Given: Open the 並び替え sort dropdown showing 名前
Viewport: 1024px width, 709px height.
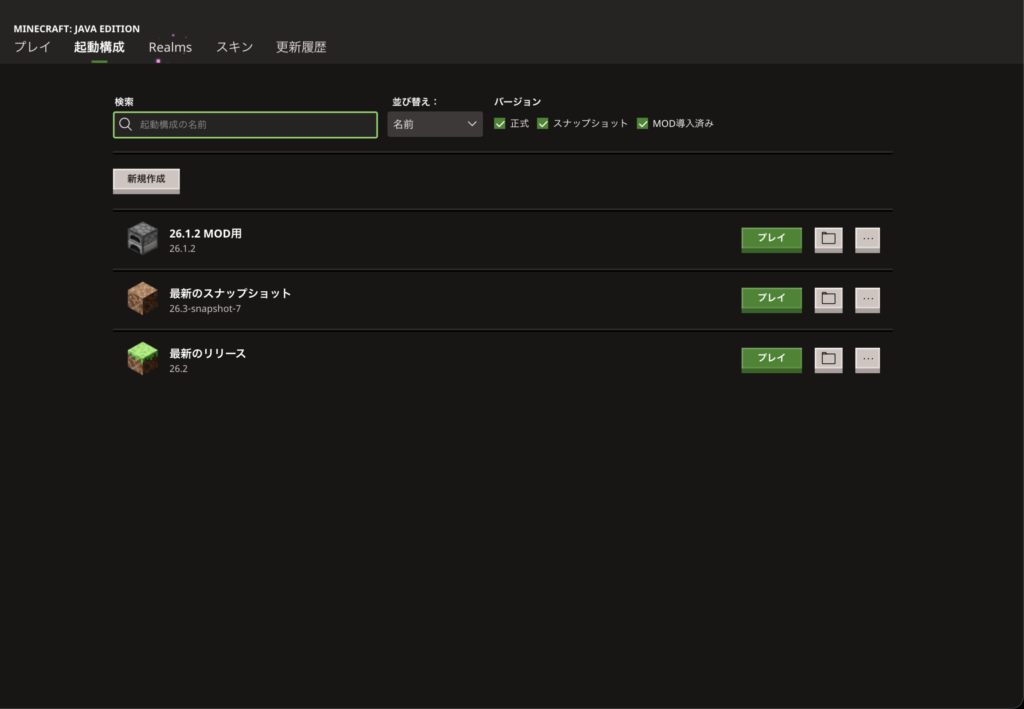Looking at the screenshot, I should (435, 124).
